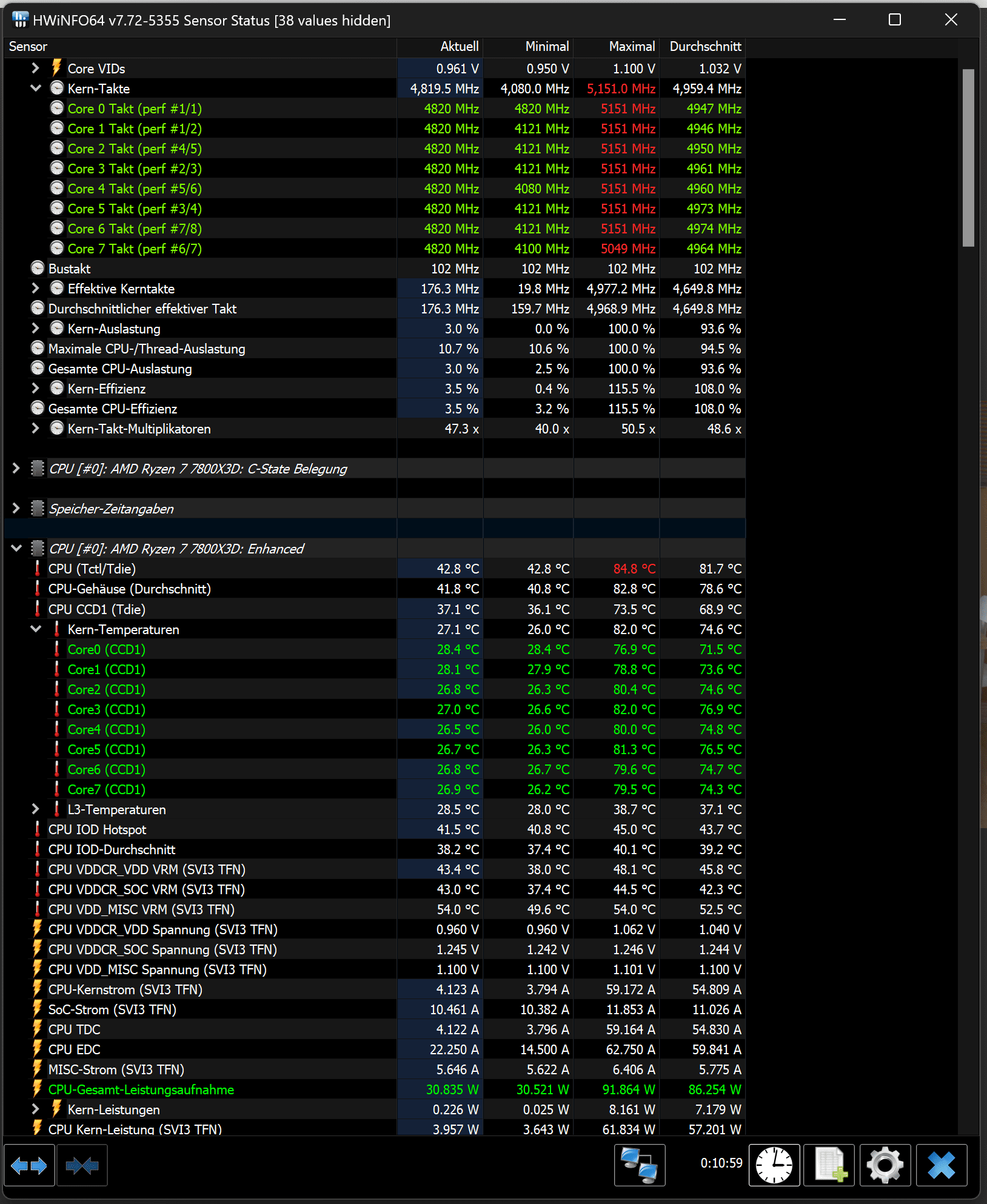Expand the Core VIDs group
Image resolution: width=987 pixels, height=1204 pixels.
point(35,68)
